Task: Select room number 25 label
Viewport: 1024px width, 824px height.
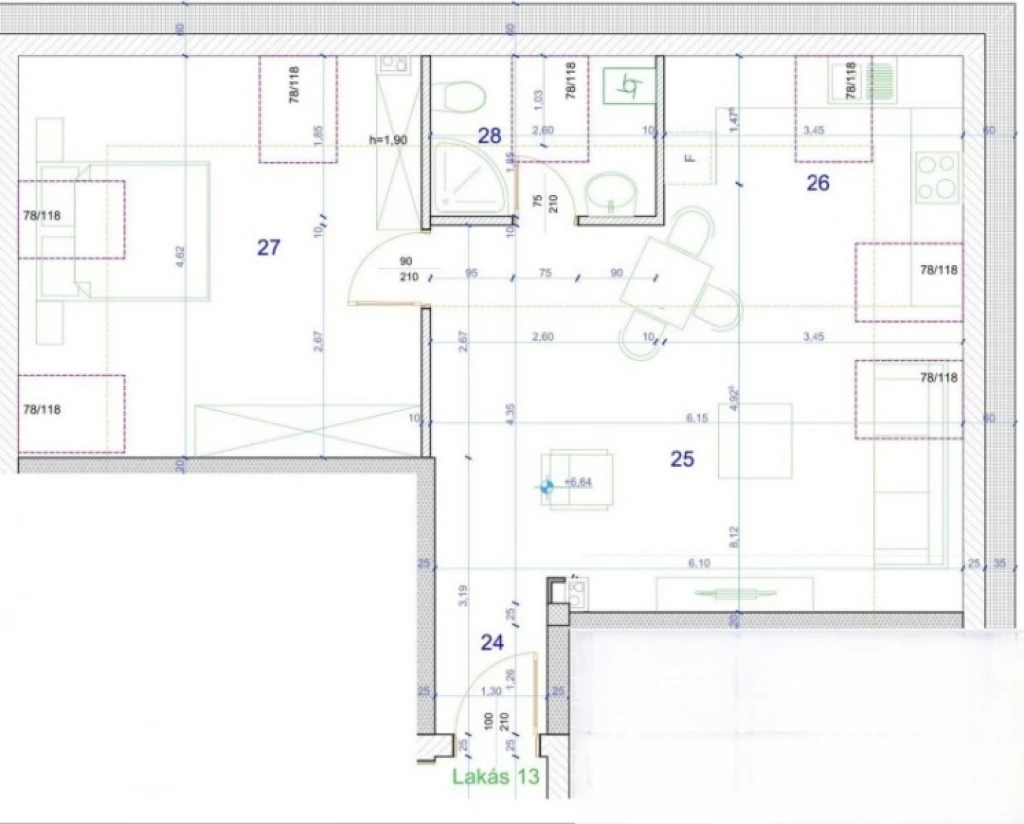Action: [682, 459]
